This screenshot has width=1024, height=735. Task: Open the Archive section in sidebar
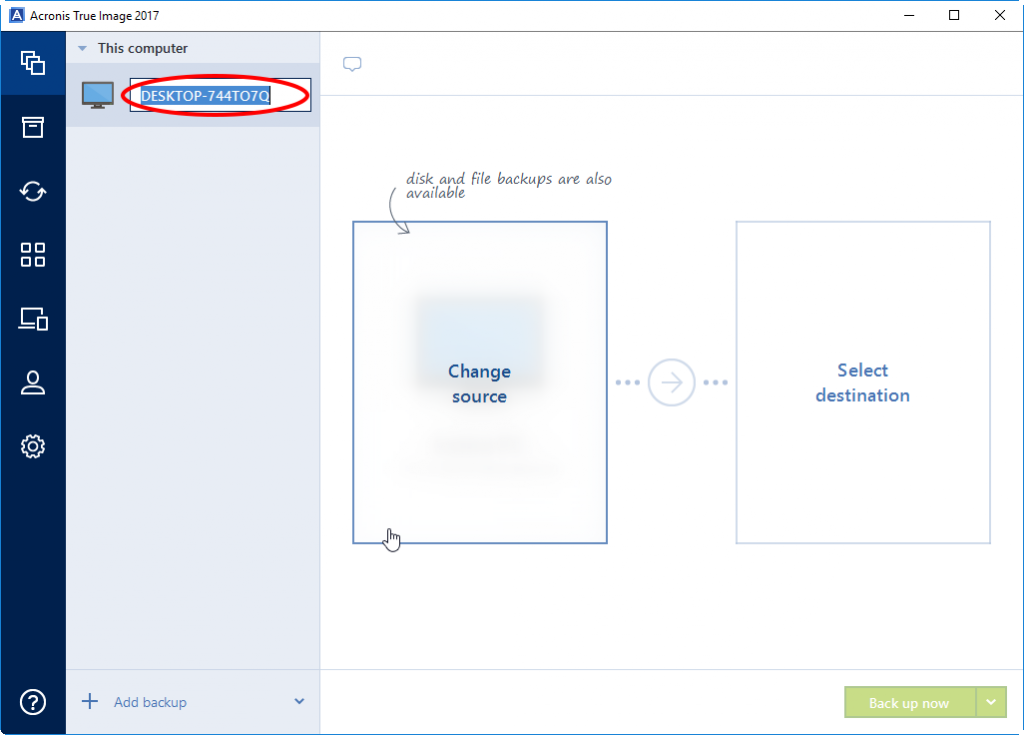pos(33,127)
